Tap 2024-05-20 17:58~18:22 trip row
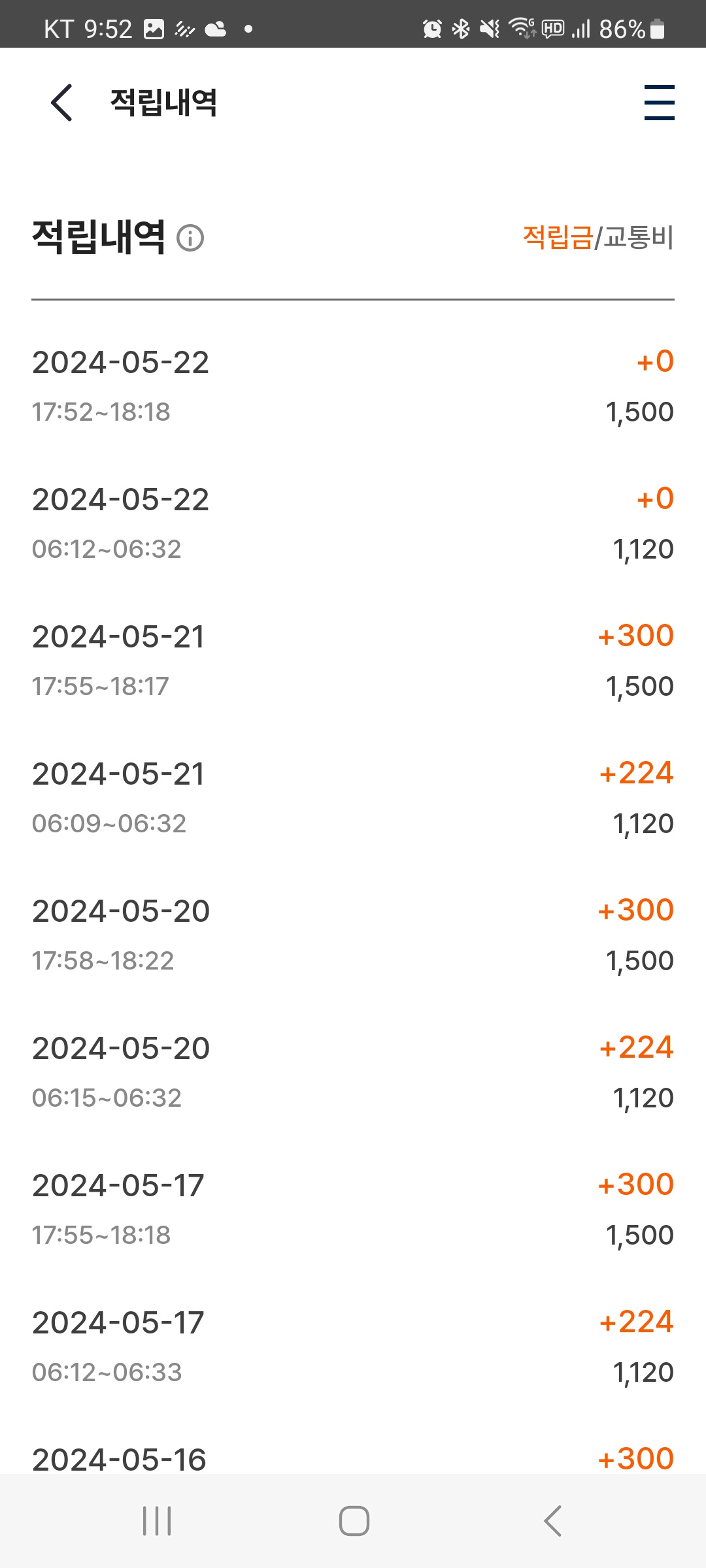Screen dimensions: 706x1568 [x=353, y=935]
